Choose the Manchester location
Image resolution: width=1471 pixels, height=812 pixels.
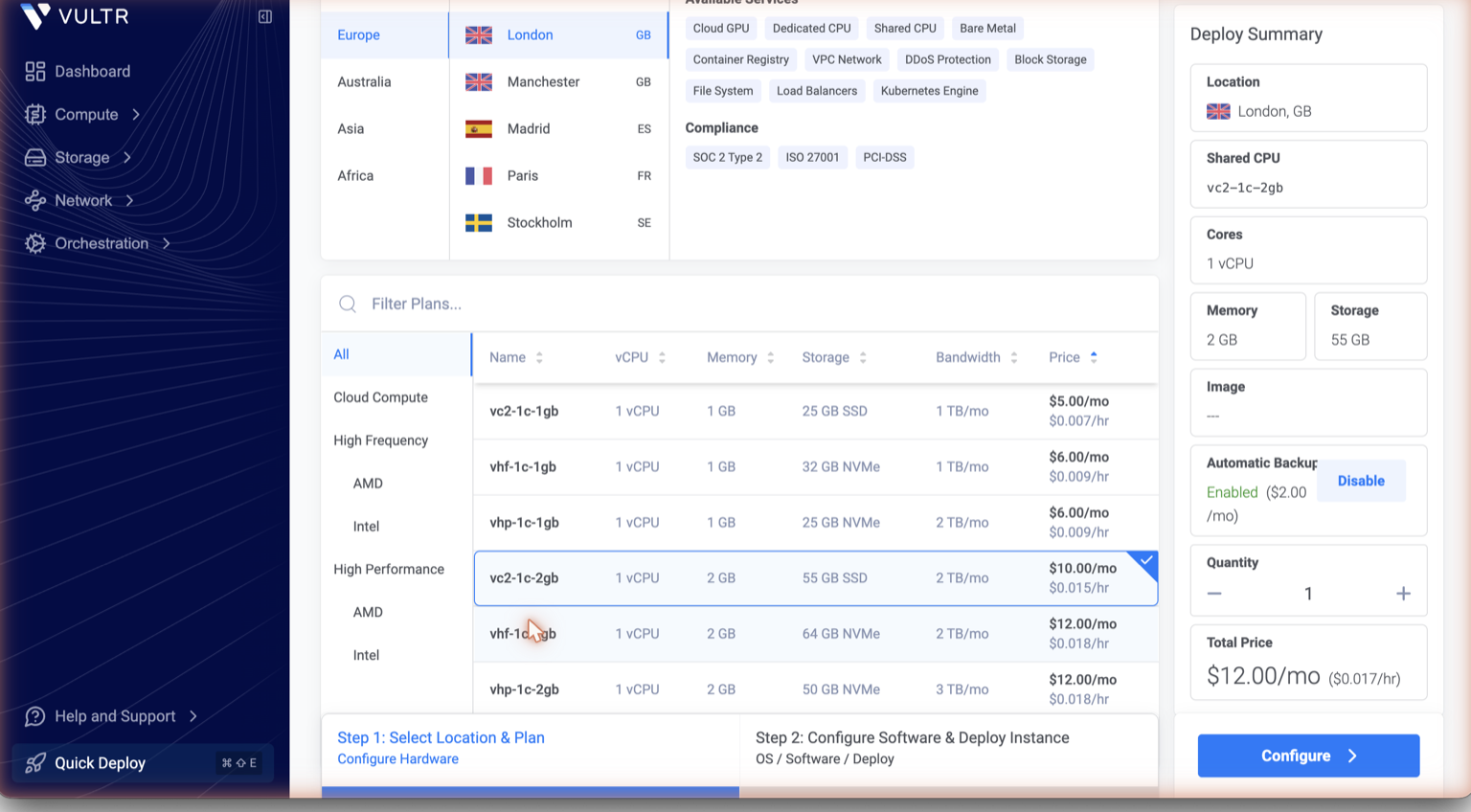tap(559, 82)
